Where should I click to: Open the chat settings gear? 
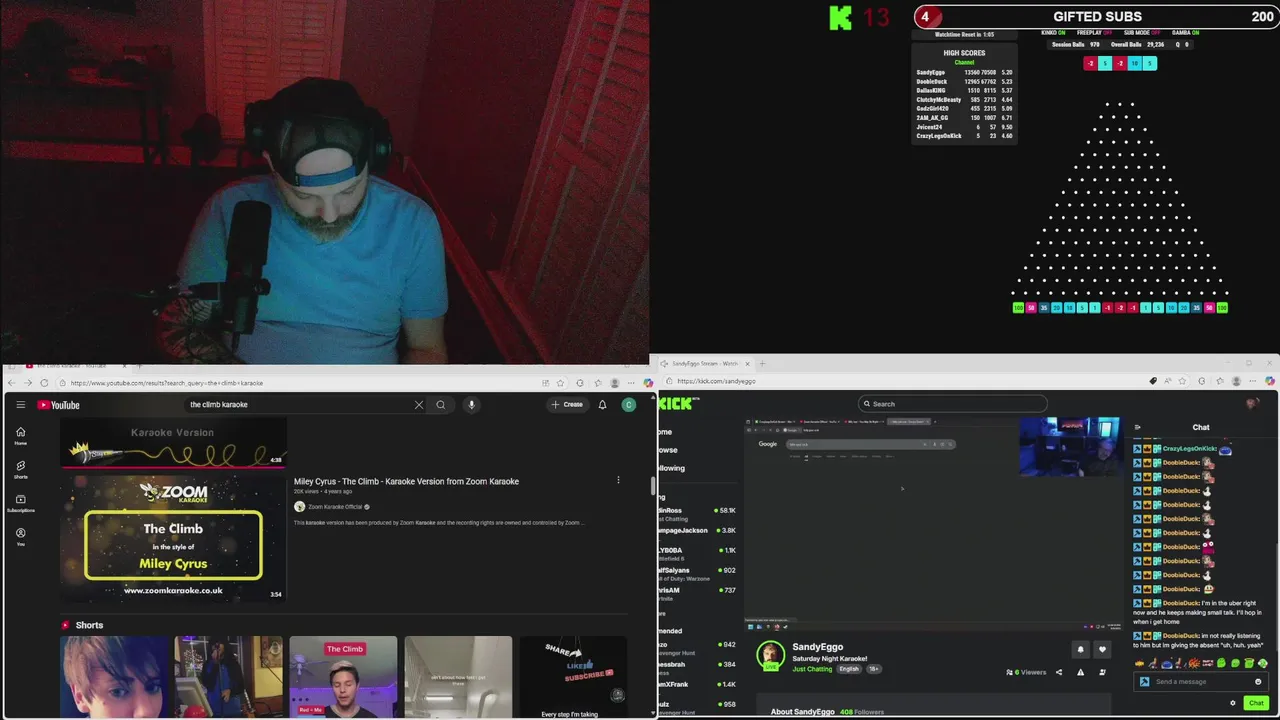coord(1232,703)
